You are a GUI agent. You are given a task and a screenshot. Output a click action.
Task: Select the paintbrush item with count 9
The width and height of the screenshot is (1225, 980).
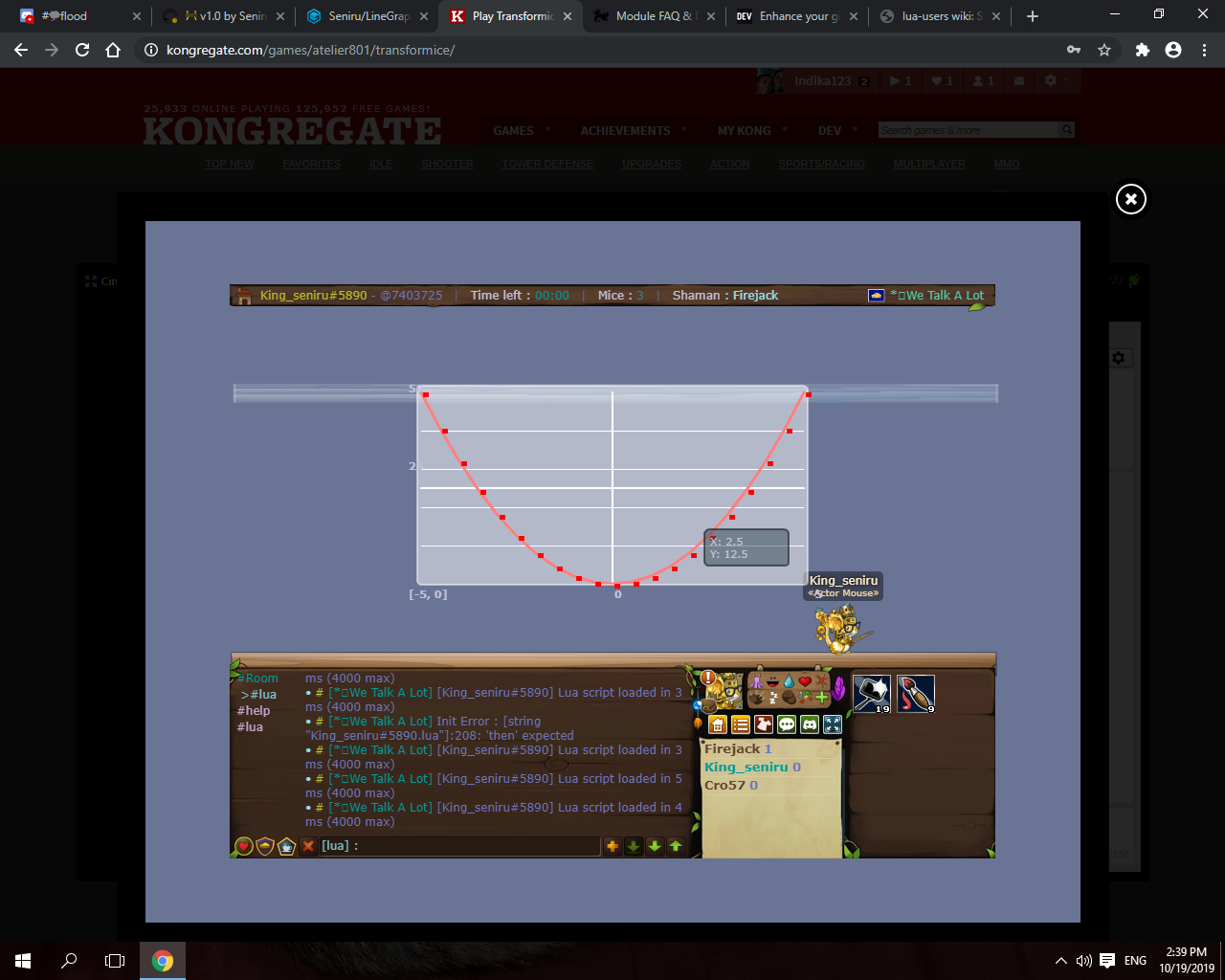916,694
